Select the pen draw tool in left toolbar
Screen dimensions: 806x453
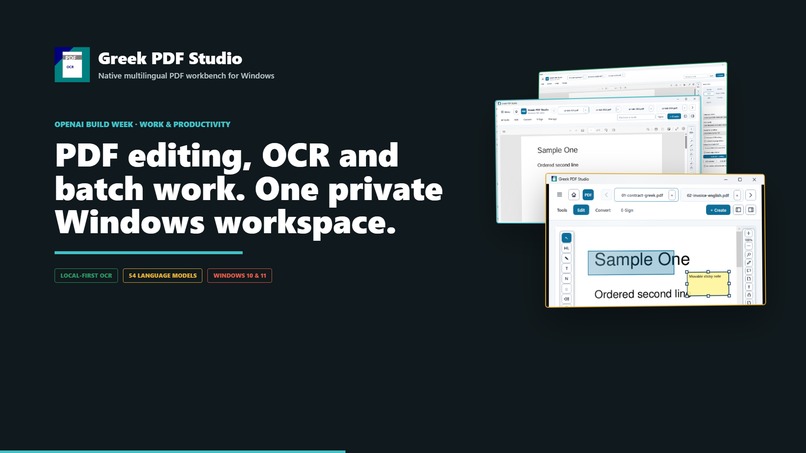tap(566, 258)
